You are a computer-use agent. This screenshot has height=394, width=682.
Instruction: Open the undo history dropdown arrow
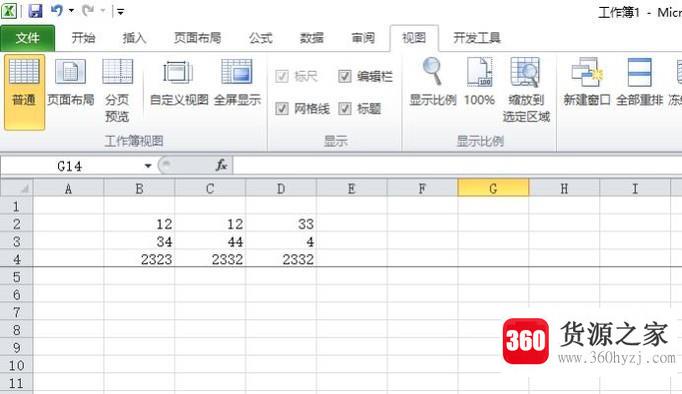coord(71,11)
